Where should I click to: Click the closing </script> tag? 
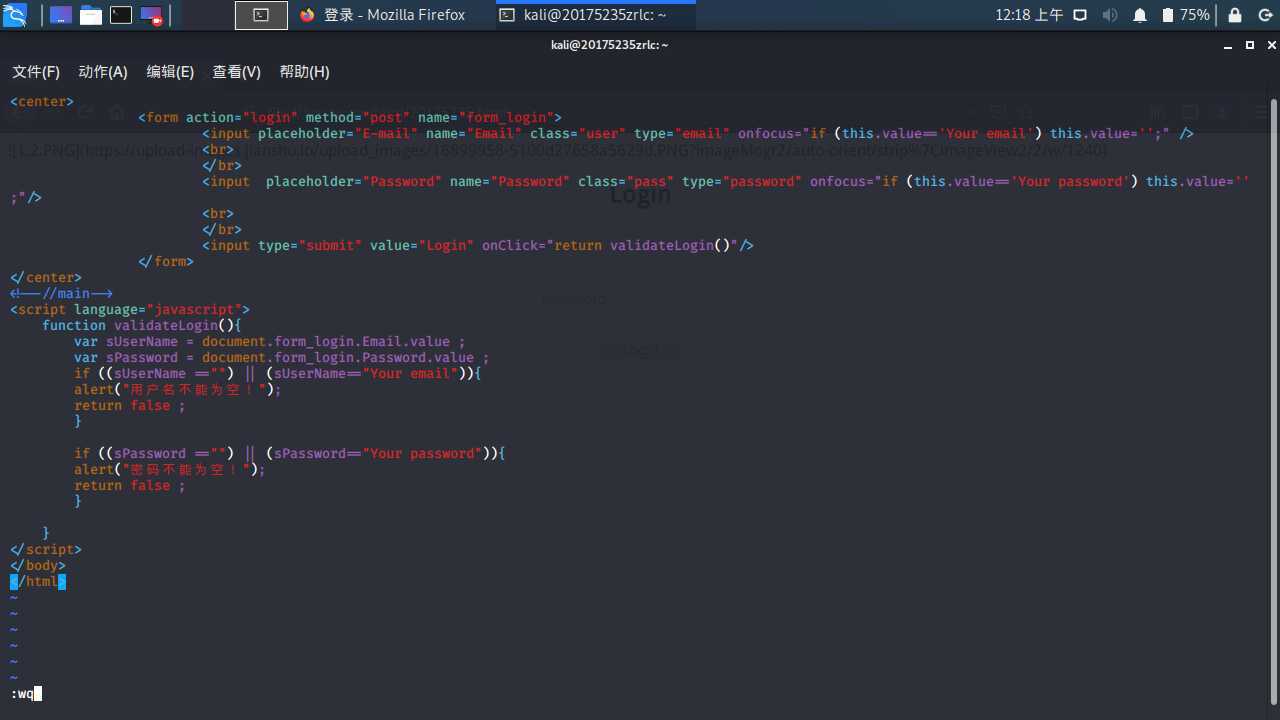[46, 549]
